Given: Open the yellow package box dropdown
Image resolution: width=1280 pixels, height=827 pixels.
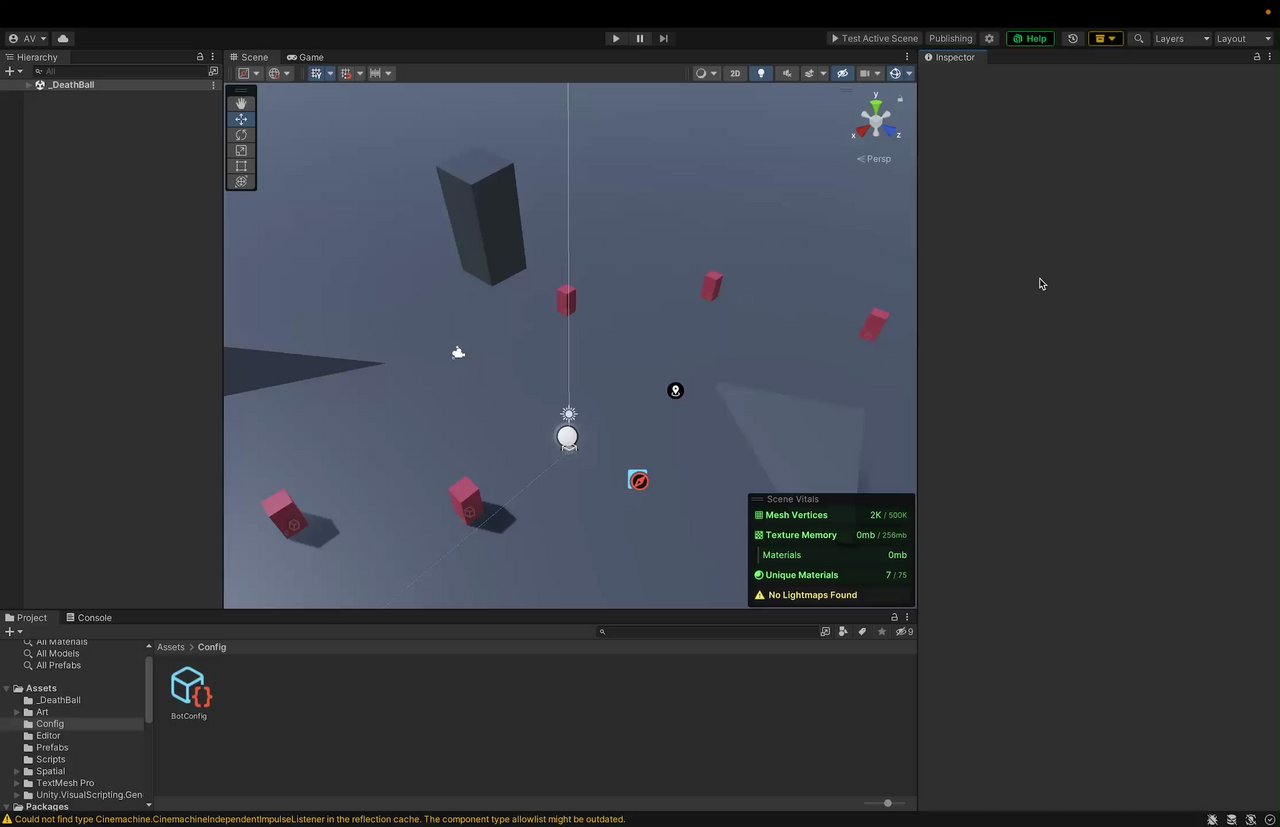Looking at the screenshot, I should click(x=1105, y=39).
